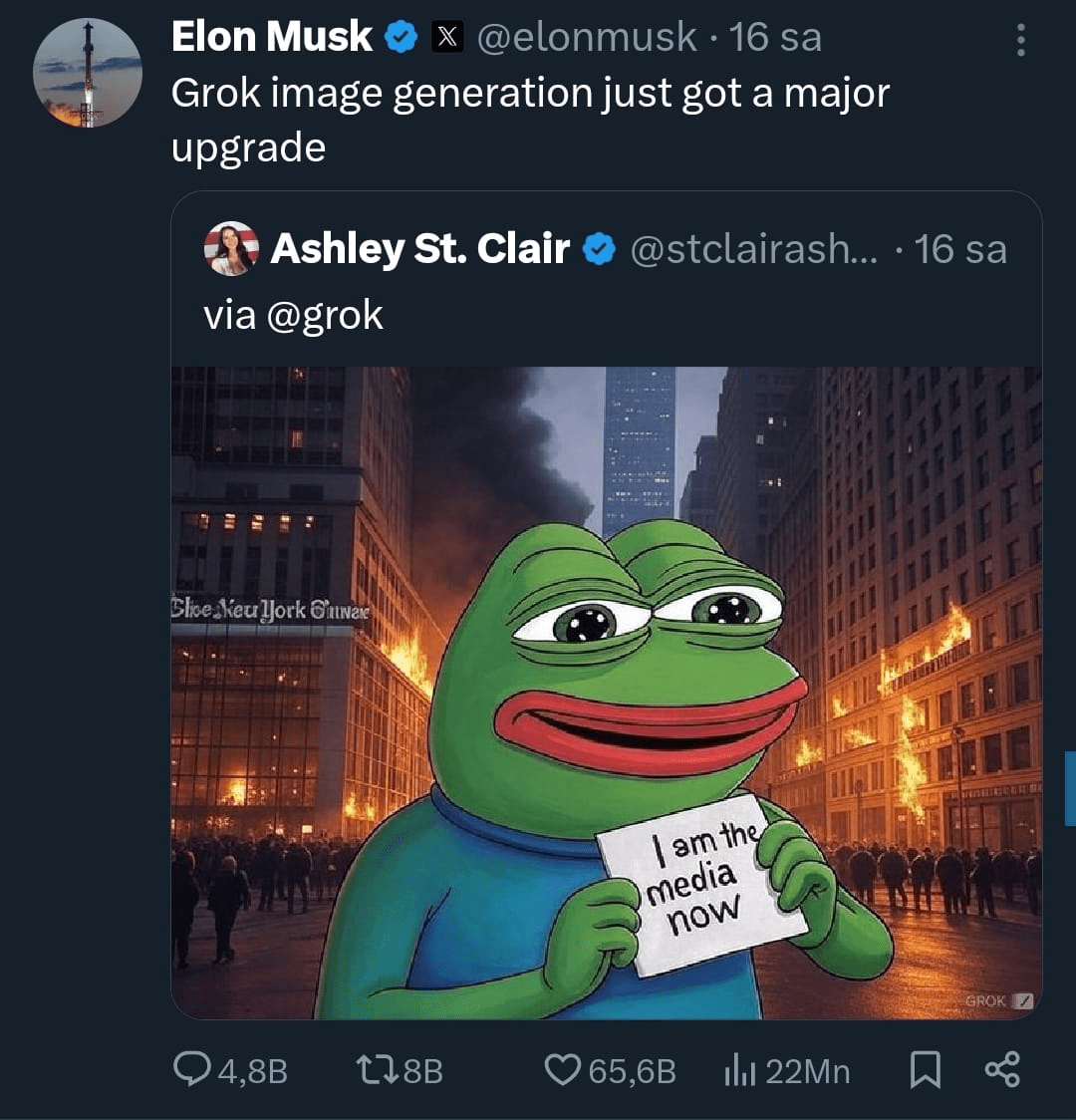This screenshot has width=1076, height=1120.
Task: Open Ashley St. Clair's small avatar
Action: coord(231,248)
